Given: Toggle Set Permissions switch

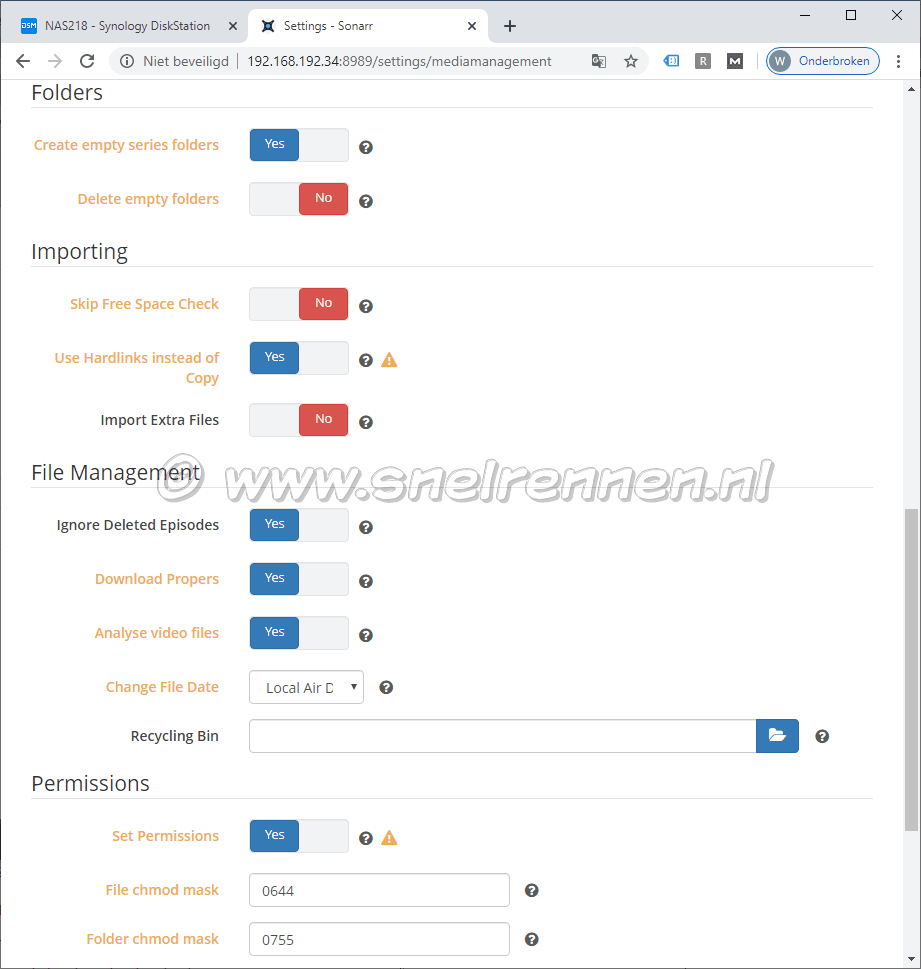Looking at the screenshot, I should coord(299,836).
